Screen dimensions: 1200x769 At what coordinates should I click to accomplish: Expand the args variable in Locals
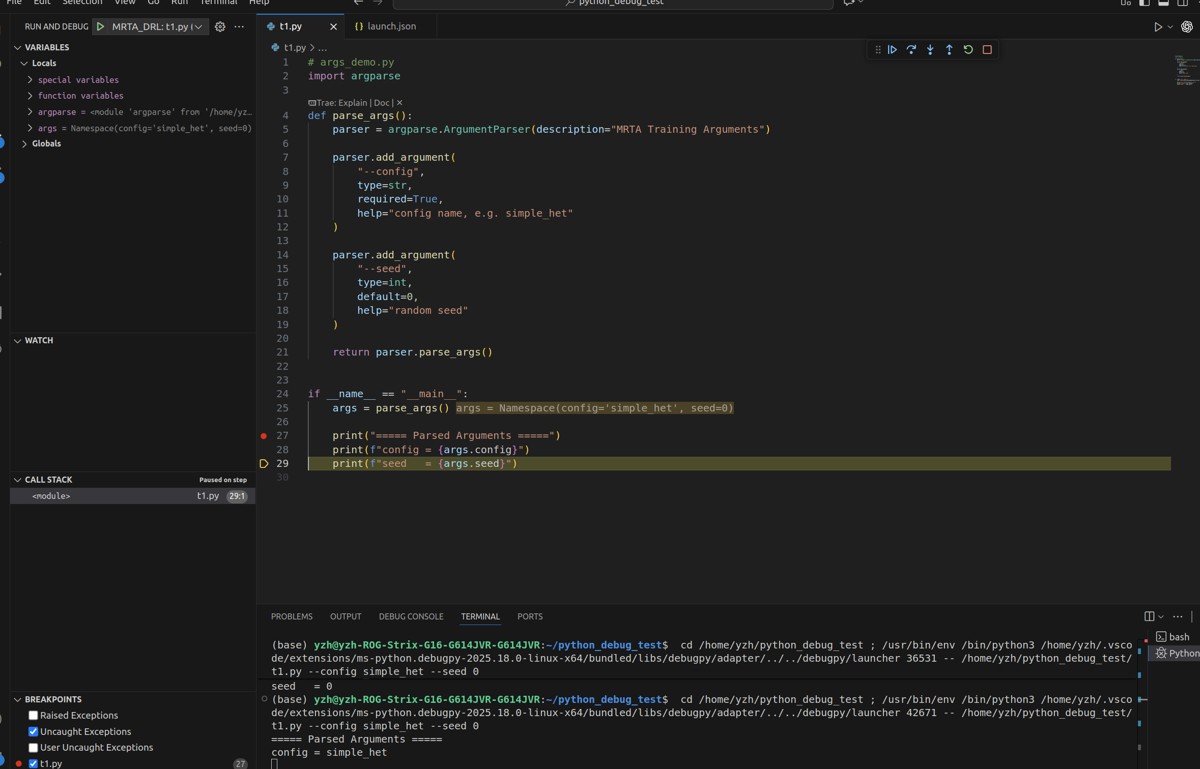point(30,128)
